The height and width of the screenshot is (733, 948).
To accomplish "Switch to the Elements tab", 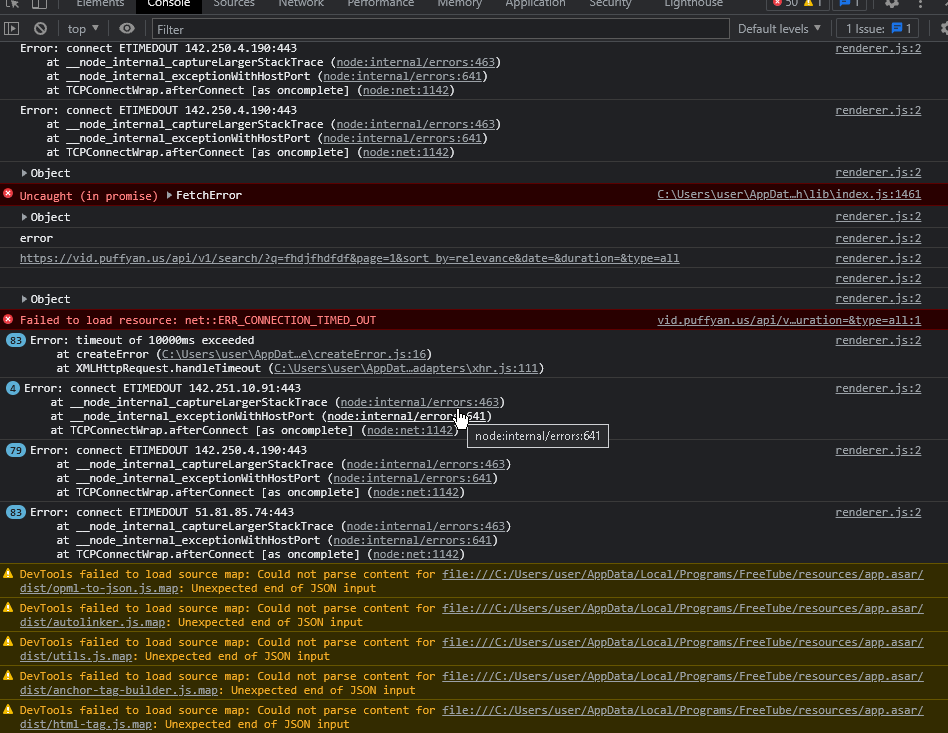I will (100, 3).
